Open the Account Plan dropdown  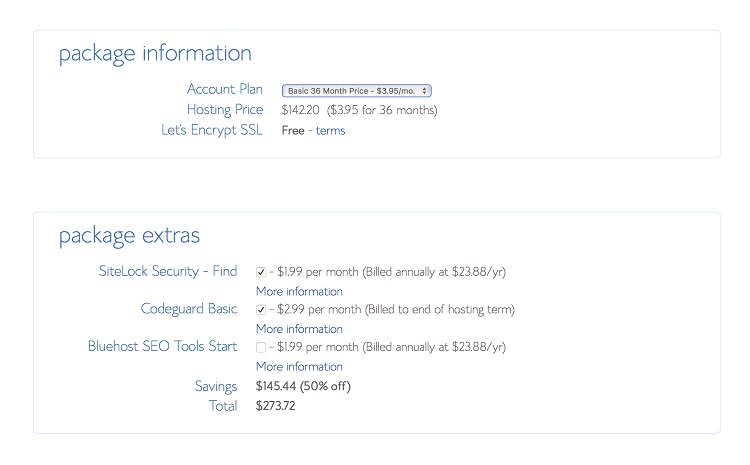click(x=356, y=90)
